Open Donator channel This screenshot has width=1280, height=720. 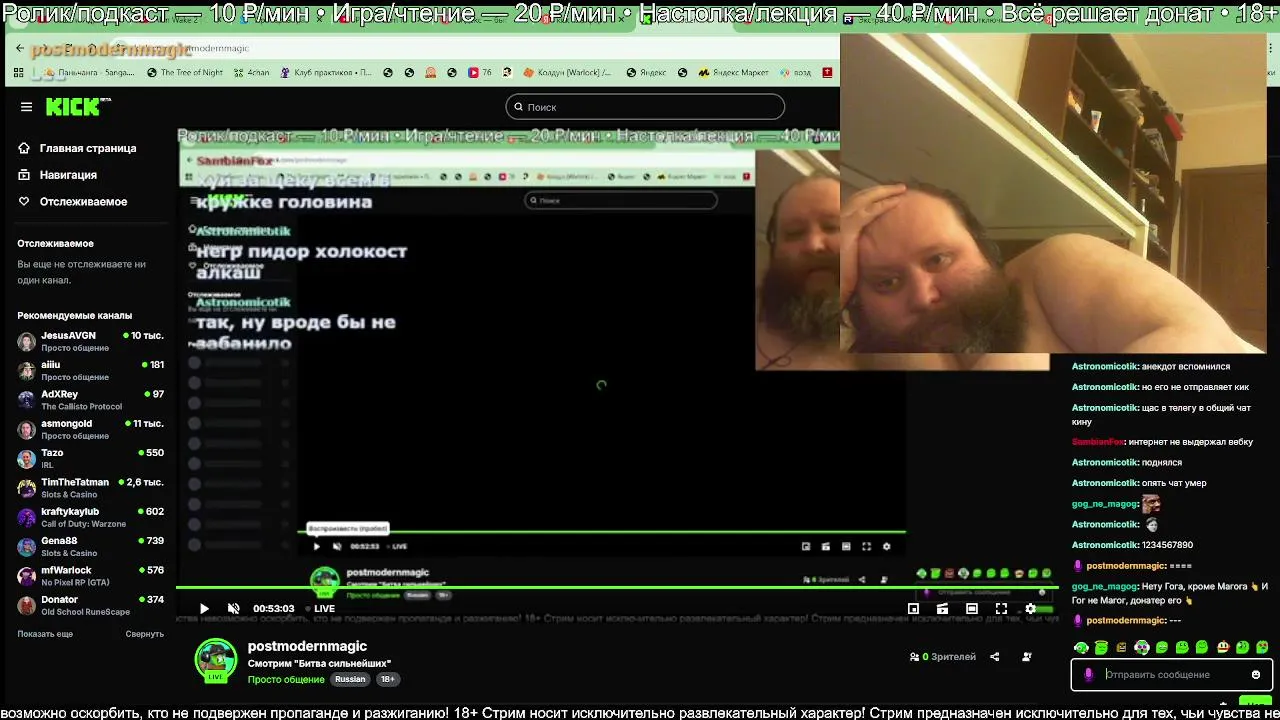click(x=90, y=605)
